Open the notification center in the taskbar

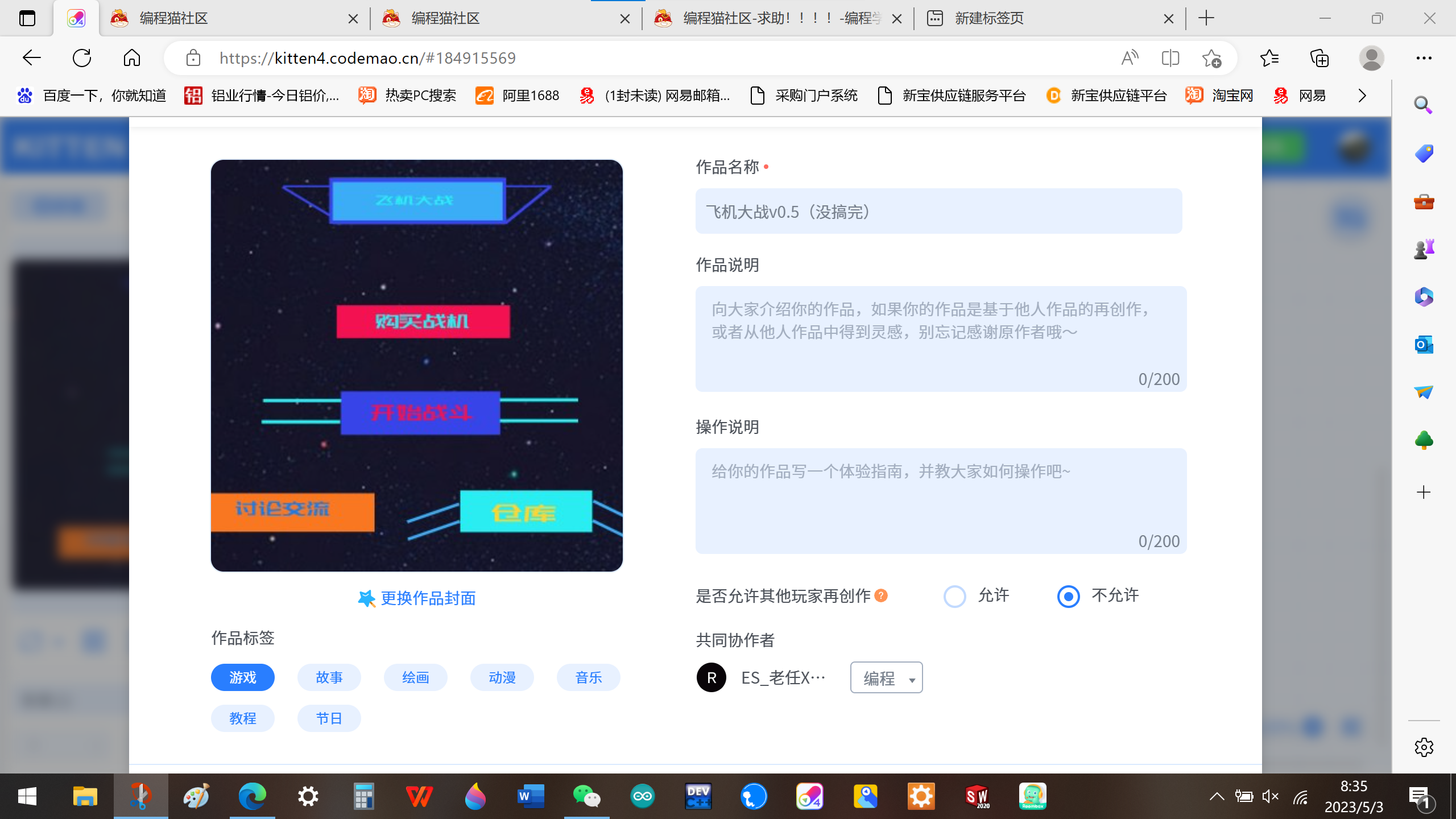[x=1421, y=797]
